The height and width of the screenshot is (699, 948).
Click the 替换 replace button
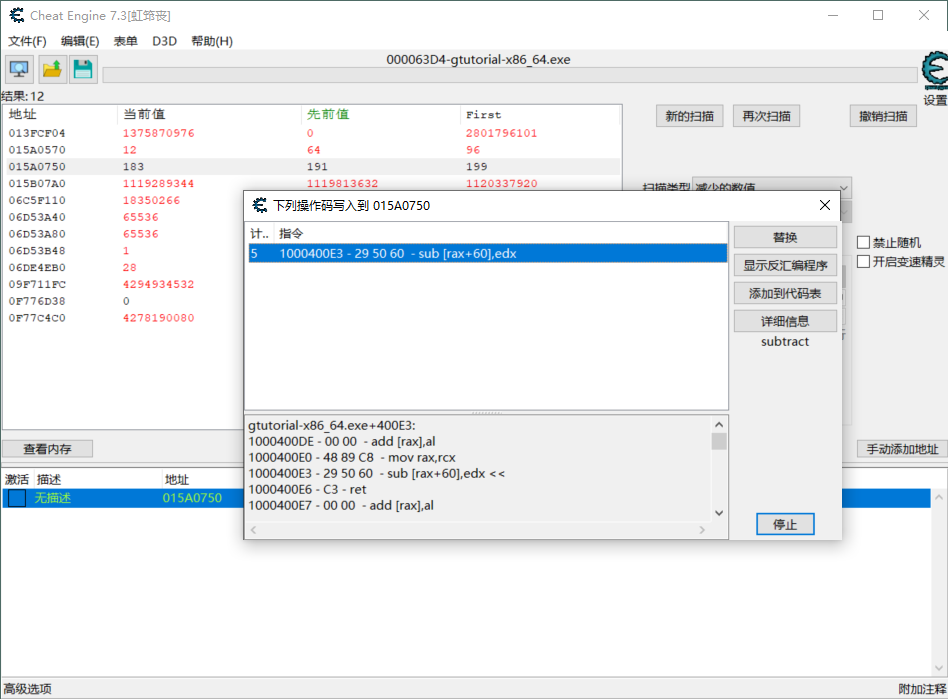coord(785,237)
